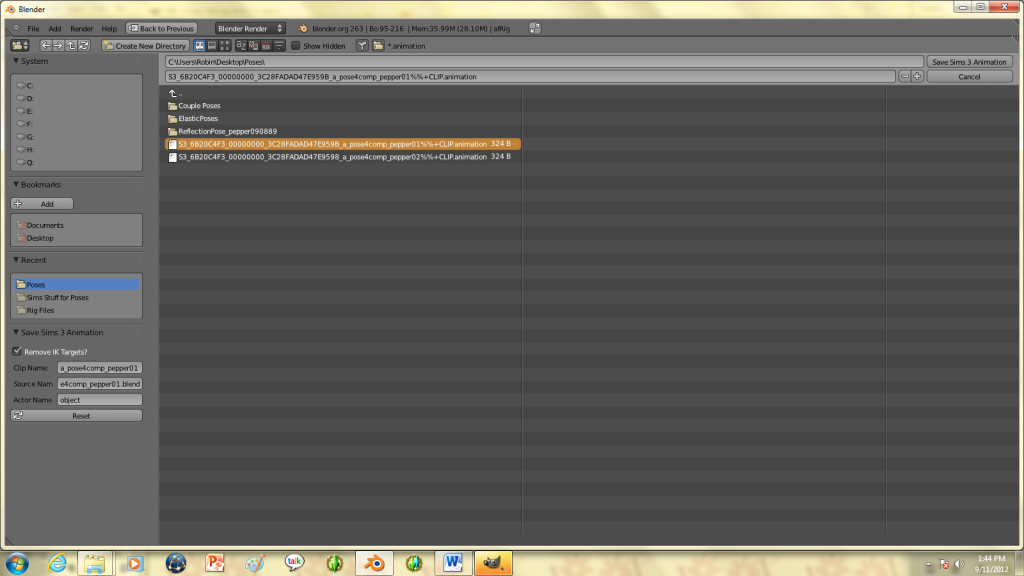Image resolution: width=1024 pixels, height=576 pixels.
Task: Open the Help menu
Action: [109, 29]
